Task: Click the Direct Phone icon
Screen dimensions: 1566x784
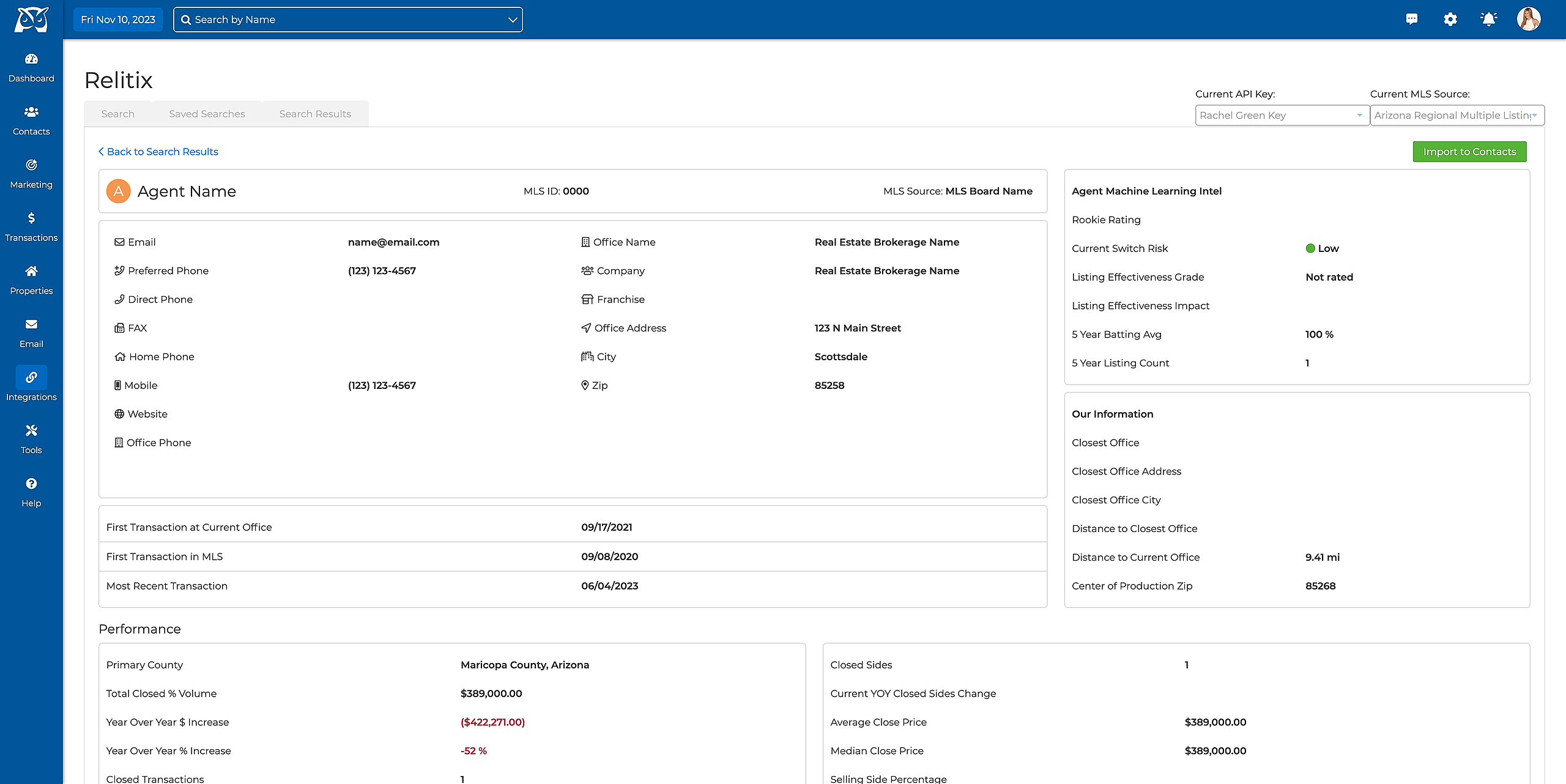Action: 119,300
